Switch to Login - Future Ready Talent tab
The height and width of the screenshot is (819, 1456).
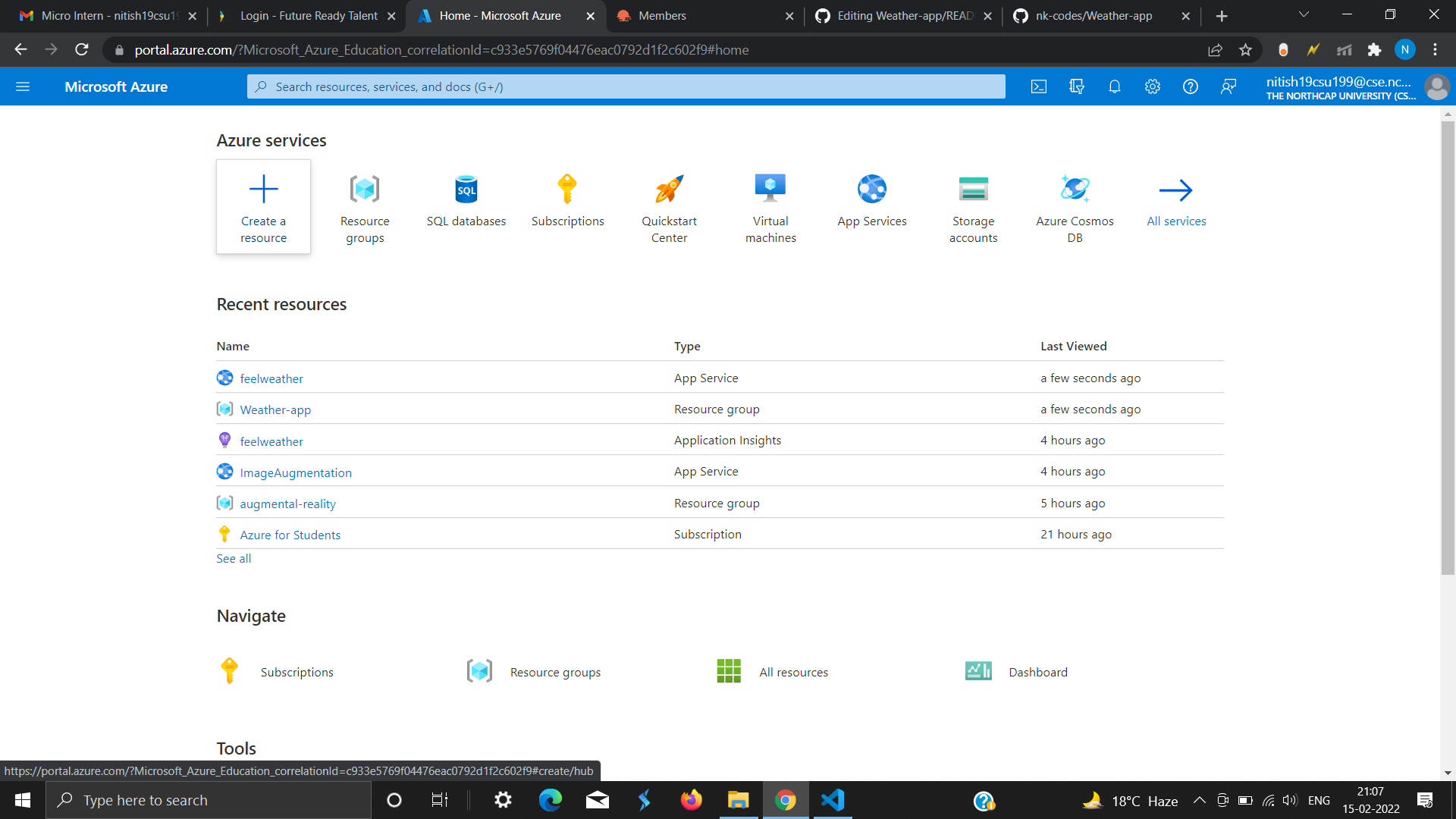tap(307, 16)
